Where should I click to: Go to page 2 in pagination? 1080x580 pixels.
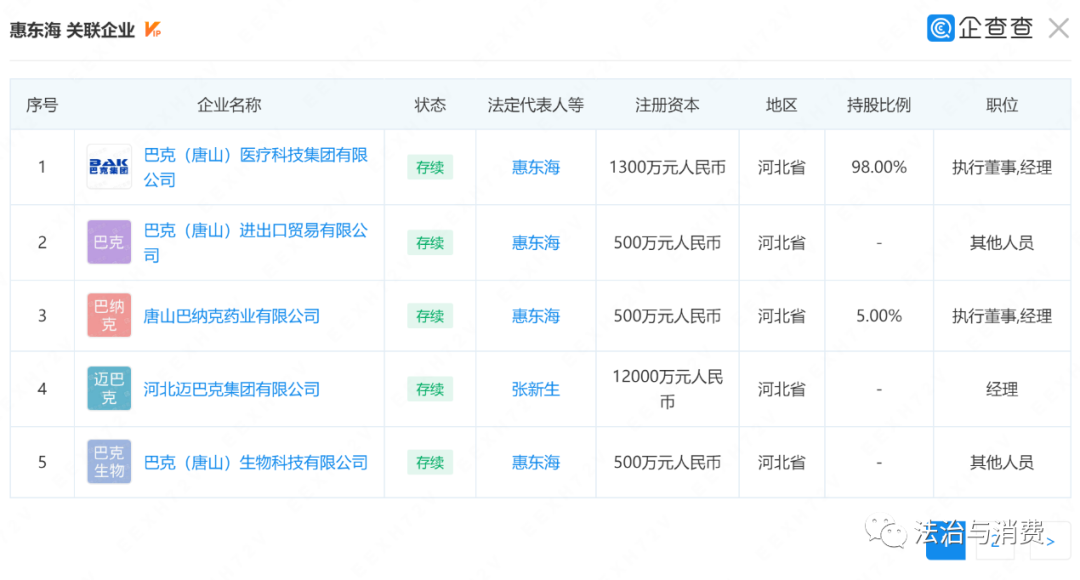pos(996,540)
